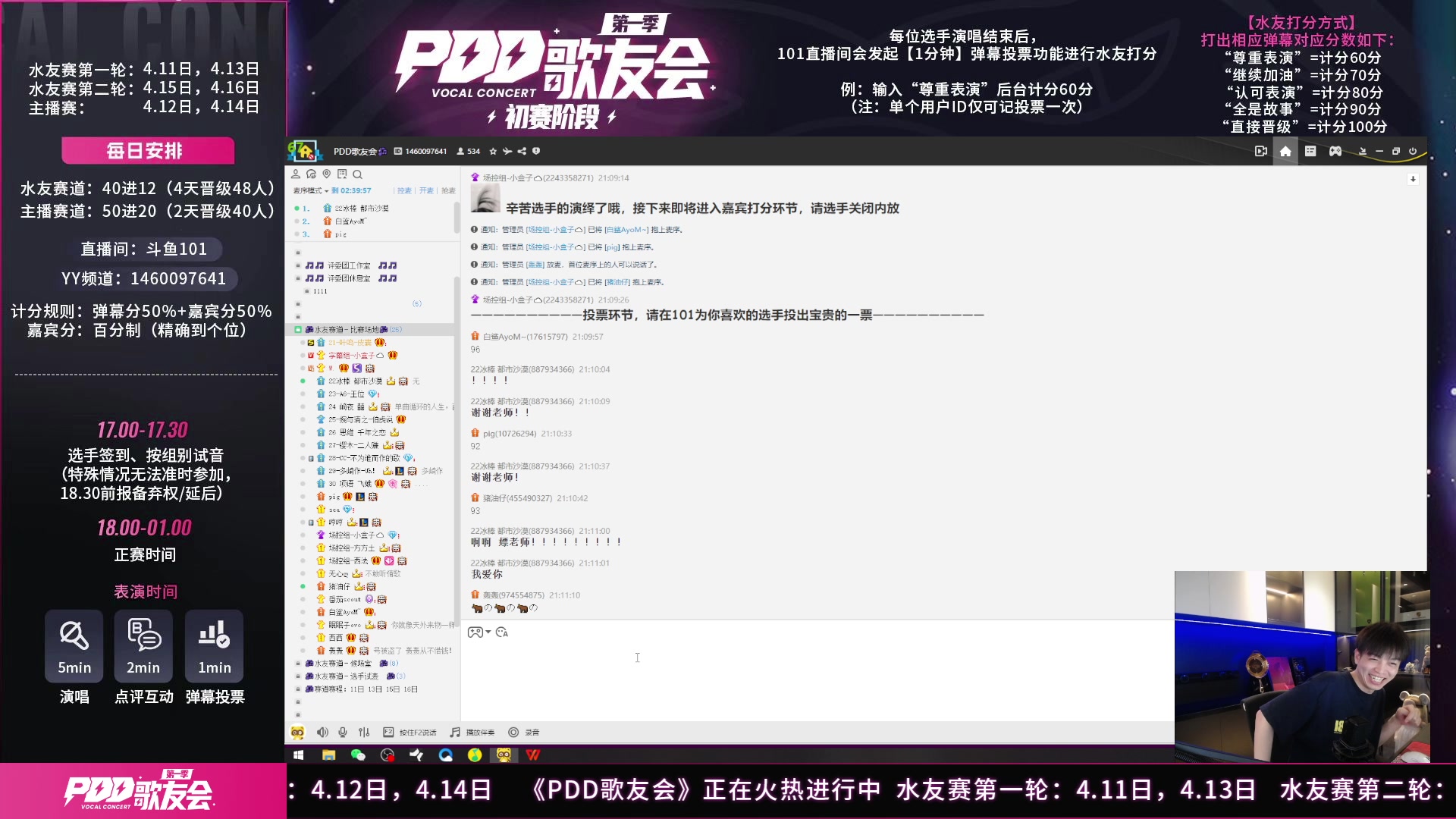The height and width of the screenshot is (819, 1456).
Task: Open the headset support icon above channel list
Action: tap(312, 174)
